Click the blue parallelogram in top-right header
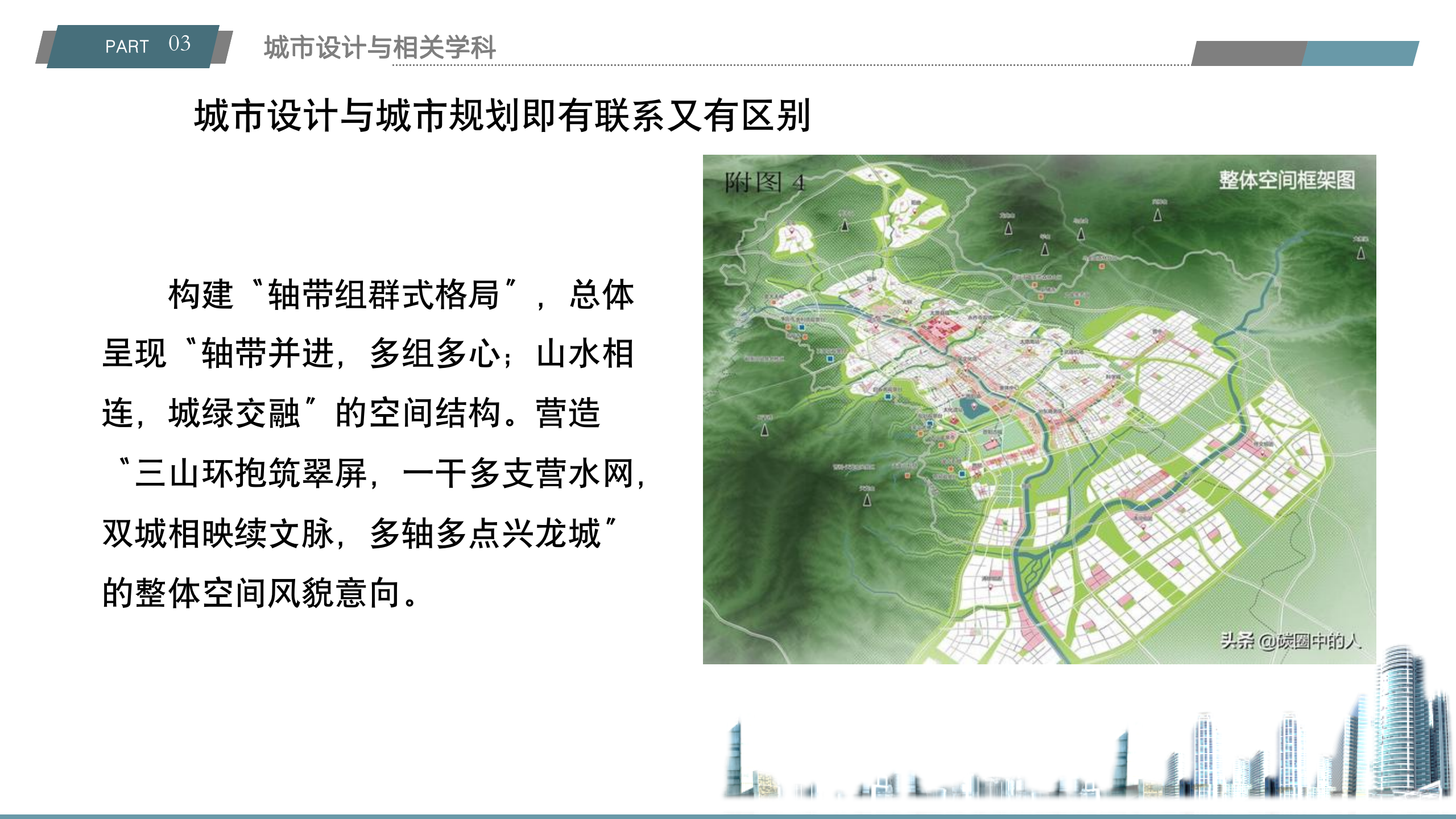Image resolution: width=1456 pixels, height=819 pixels. (x=1359, y=53)
